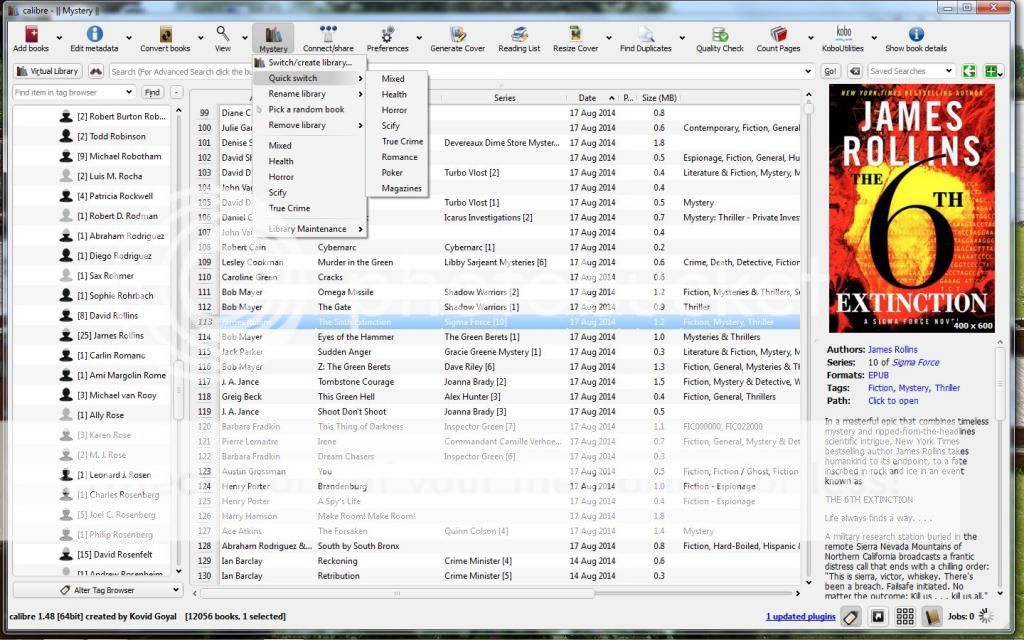Open the James Rollins author link

point(892,349)
